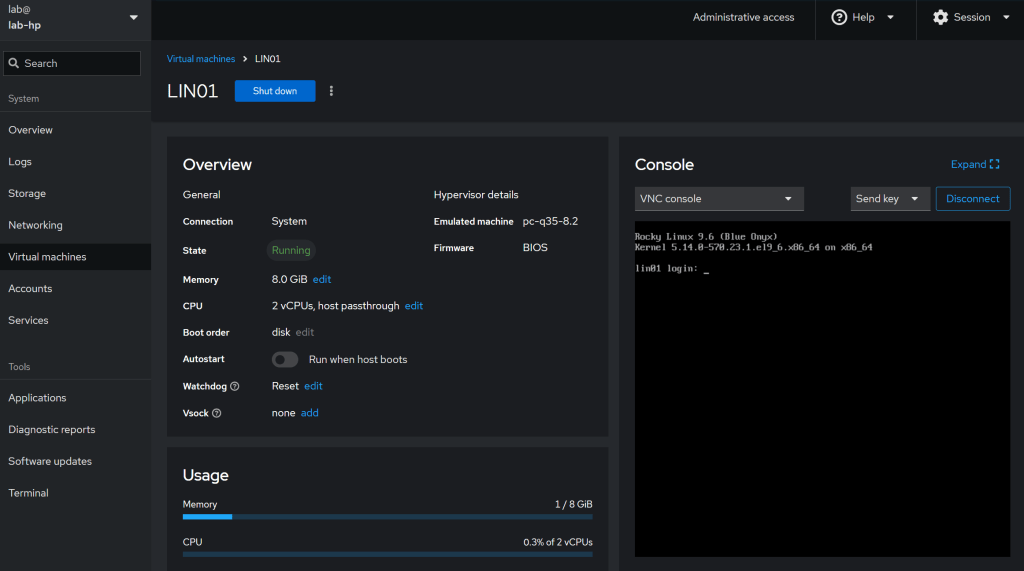Click inside the VNC console screen
The height and width of the screenshot is (571, 1024).
822,390
